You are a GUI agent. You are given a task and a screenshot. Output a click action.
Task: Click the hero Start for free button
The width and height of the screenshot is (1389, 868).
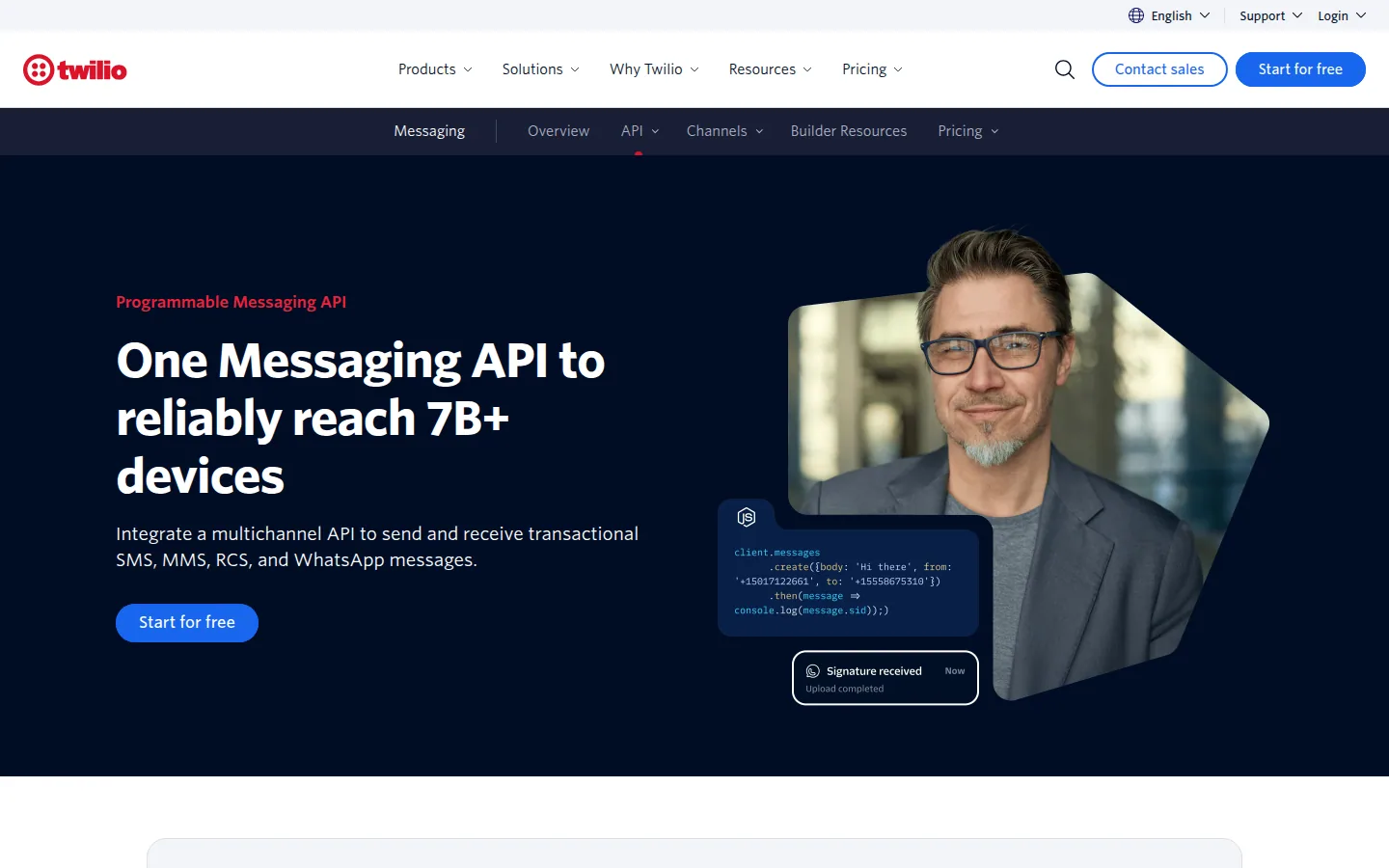tap(187, 623)
